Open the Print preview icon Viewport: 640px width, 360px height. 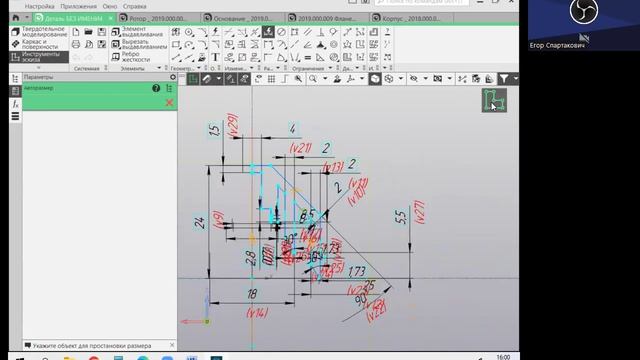click(x=89, y=44)
